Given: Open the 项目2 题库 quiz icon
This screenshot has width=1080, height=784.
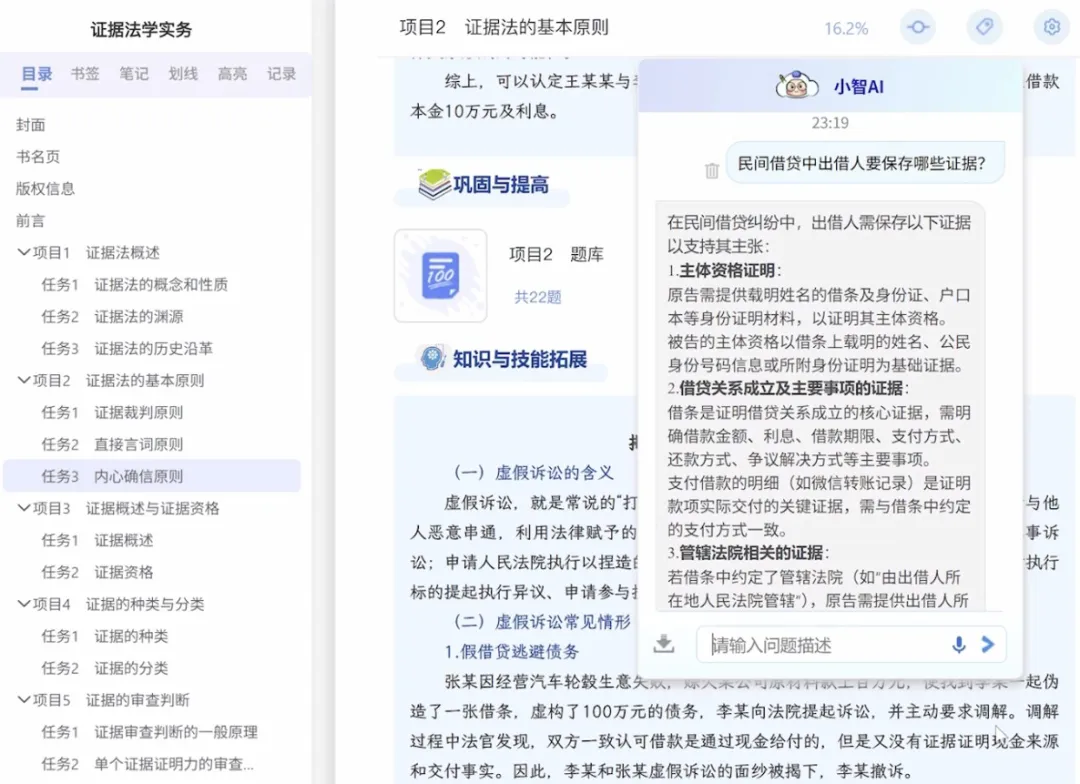Looking at the screenshot, I should coord(440,275).
